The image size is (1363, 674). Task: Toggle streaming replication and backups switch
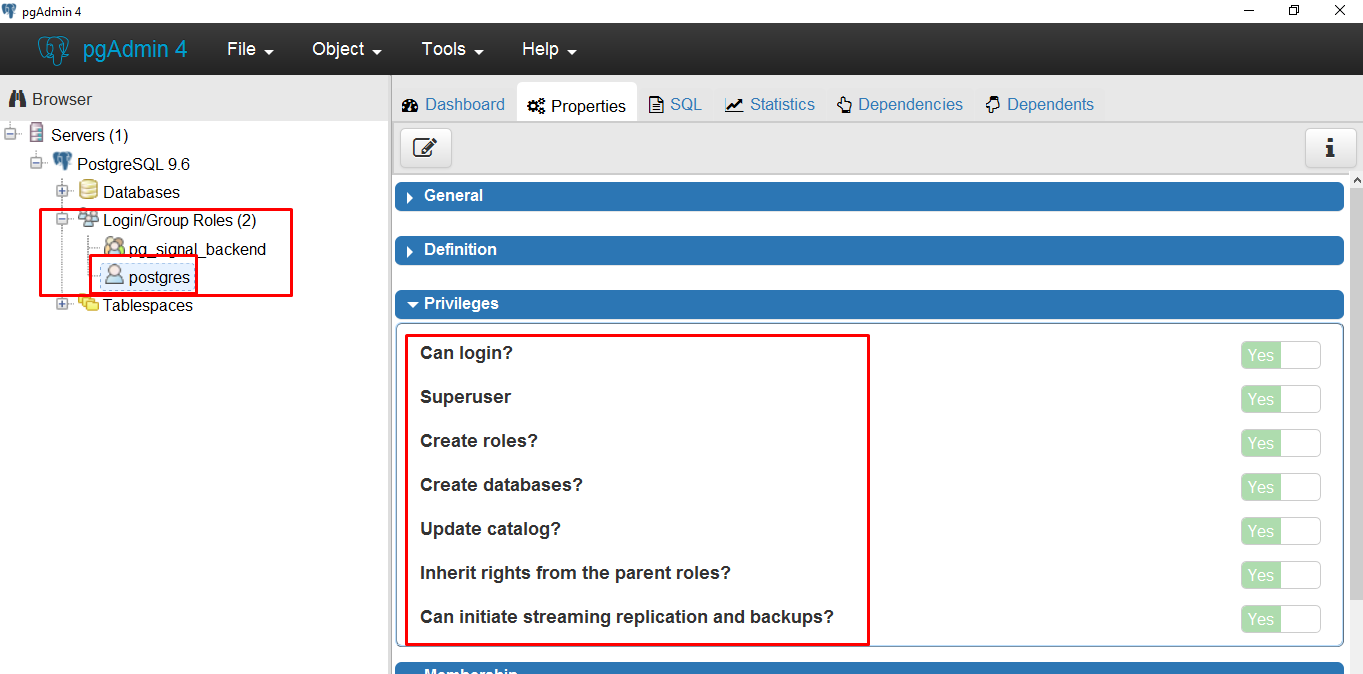(1281, 619)
